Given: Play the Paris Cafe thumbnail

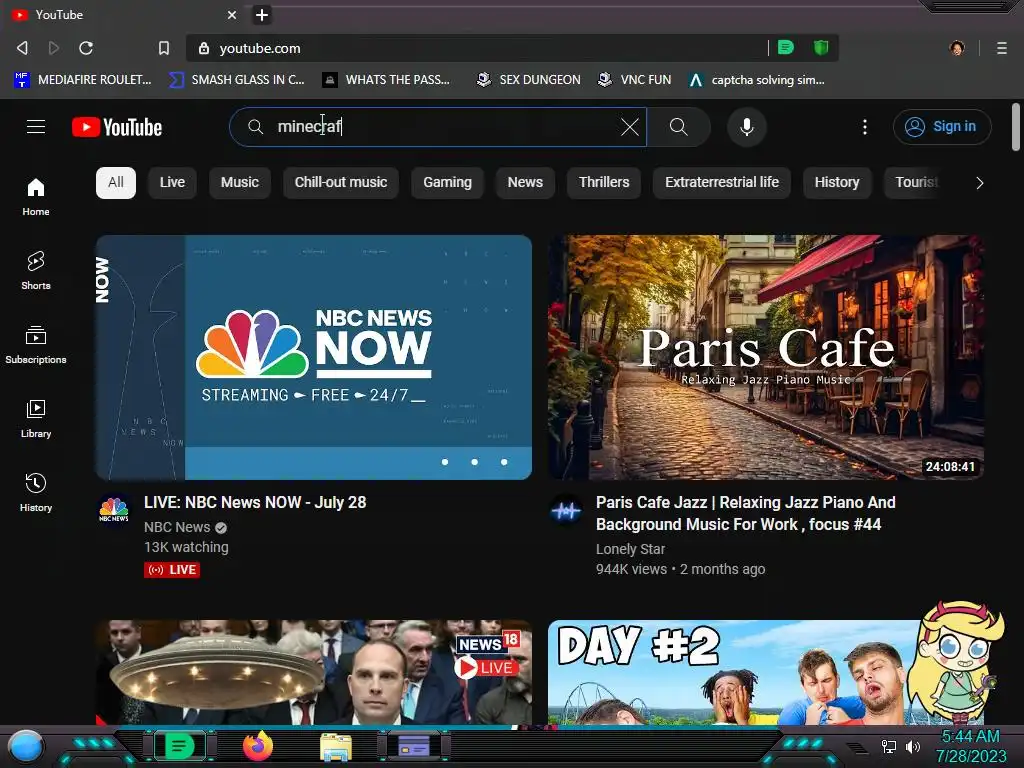Looking at the screenshot, I should point(766,357).
